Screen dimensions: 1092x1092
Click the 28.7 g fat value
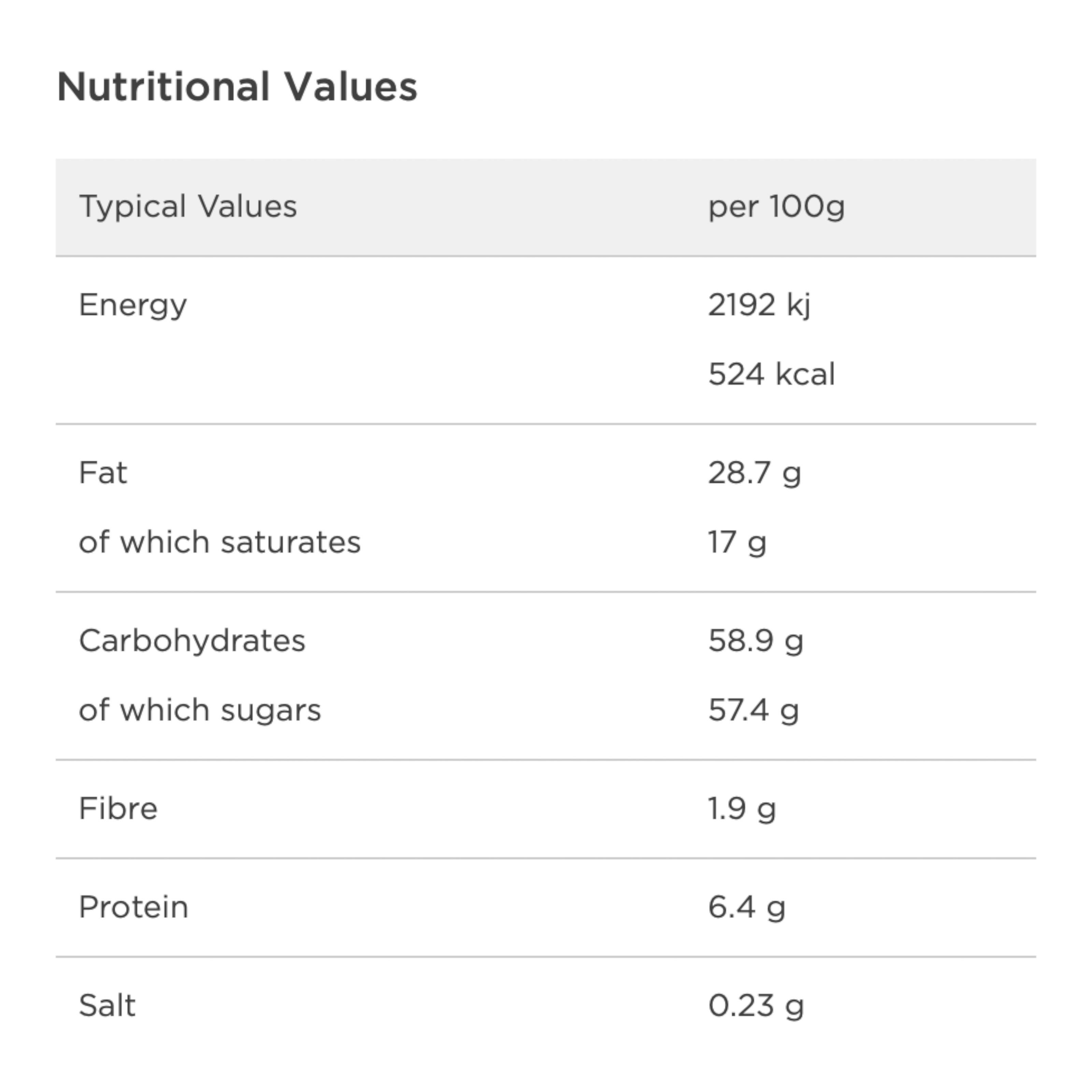[755, 474]
